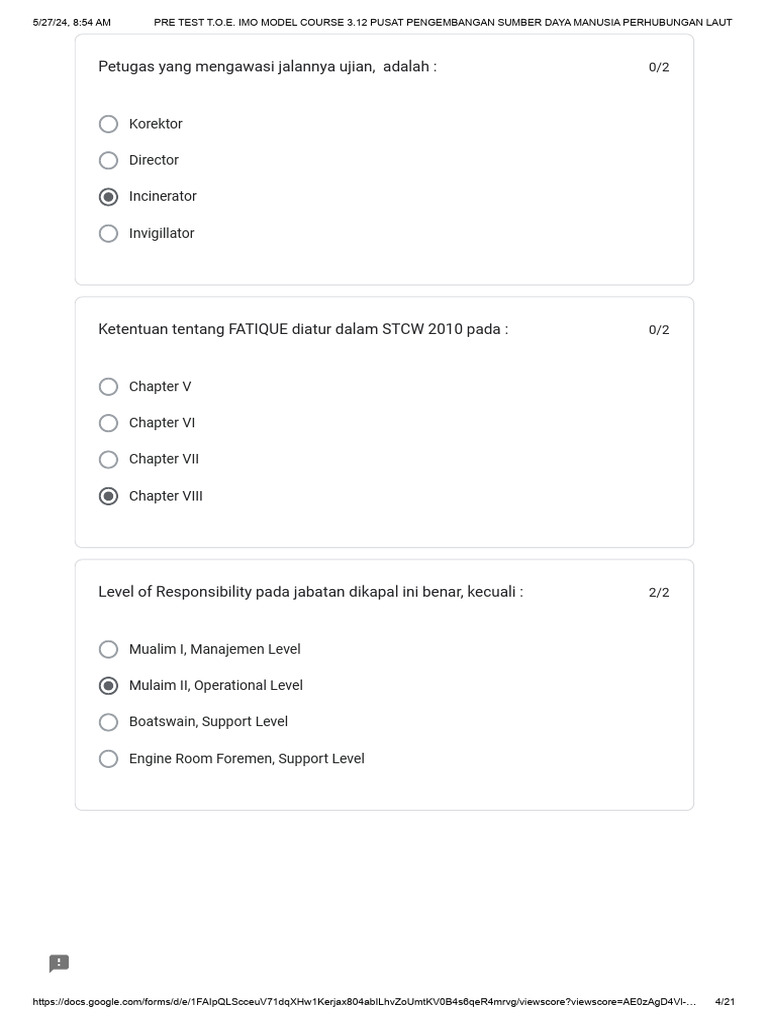Click the FATIQUE STCW 2010 question text
This screenshot has height=1024, width=768.
(x=303, y=329)
